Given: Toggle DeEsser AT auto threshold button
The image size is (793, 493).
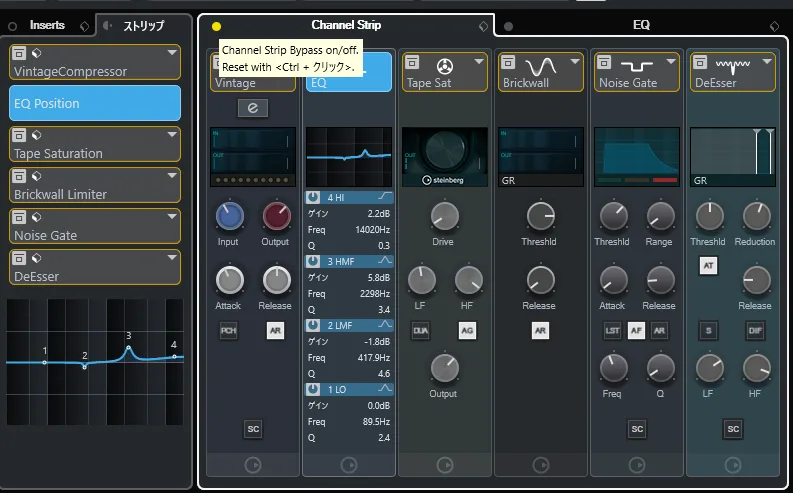Looking at the screenshot, I should point(708,265).
